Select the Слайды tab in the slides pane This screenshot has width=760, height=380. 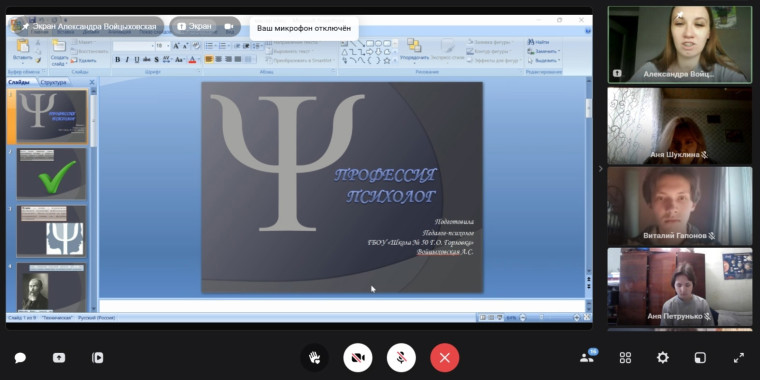(x=19, y=82)
